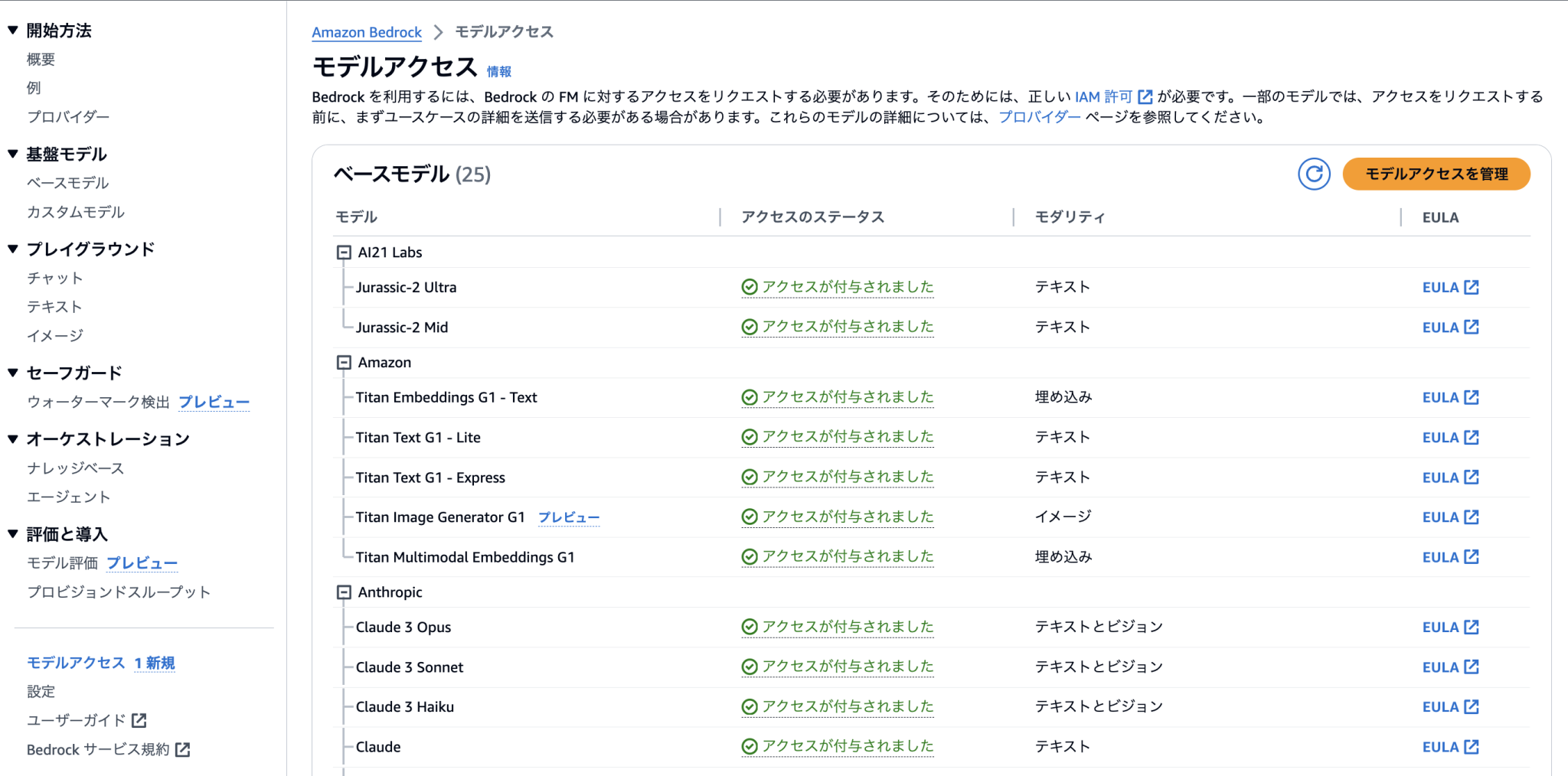The image size is (1568, 776).
Task: Click 情報 next to the page title
Action: pyautogui.click(x=500, y=71)
